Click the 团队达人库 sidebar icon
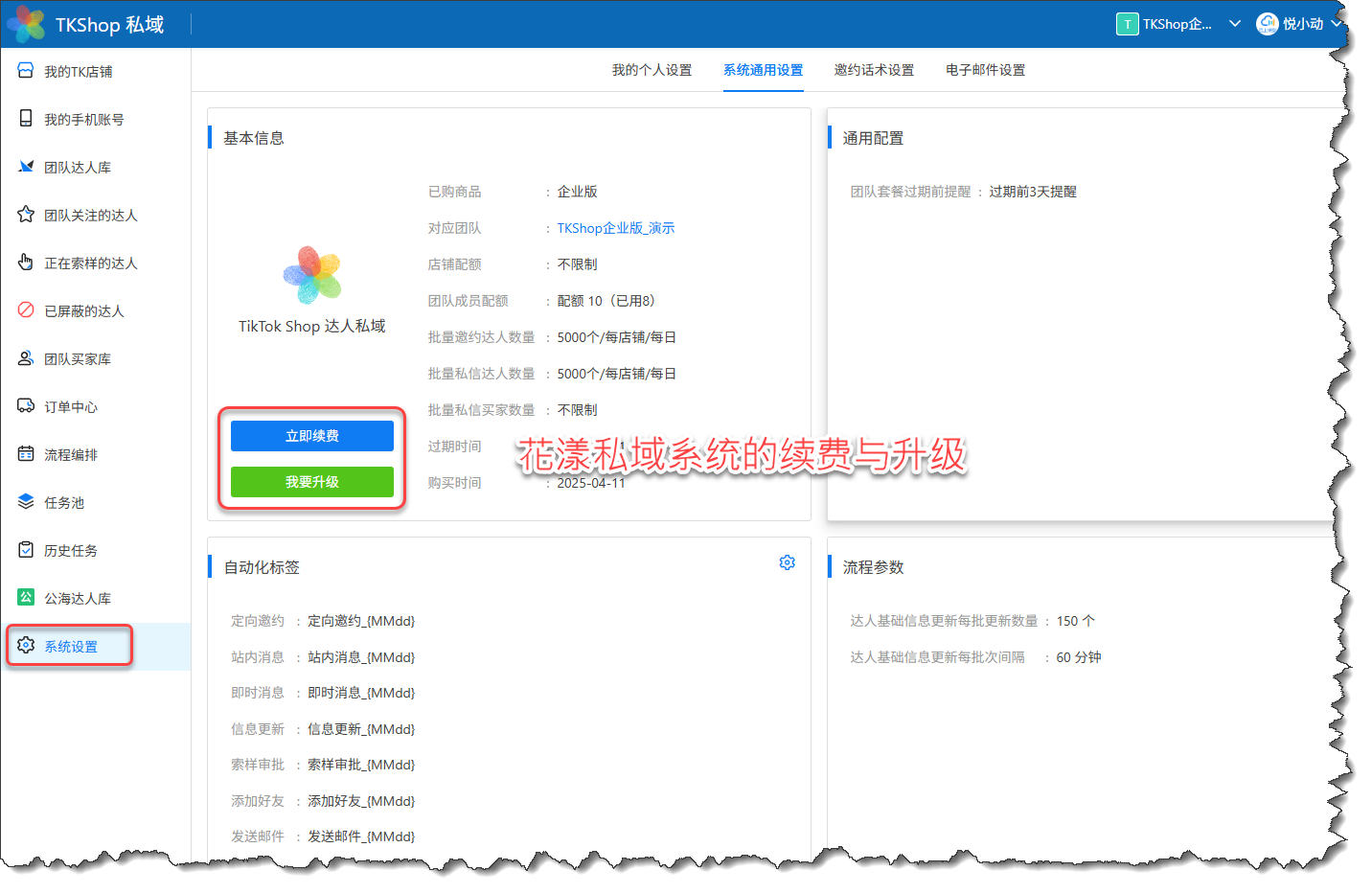This screenshot has width=1372, height=893. 26,167
